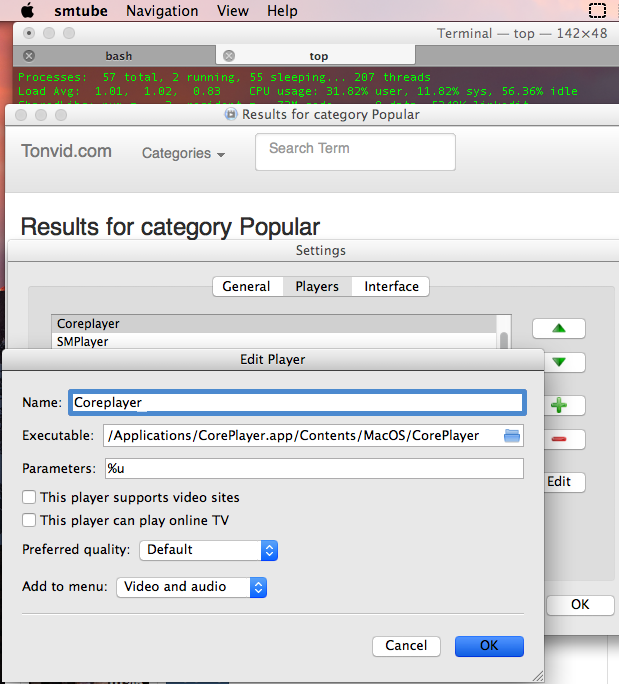Click the green down arrow button
The width and height of the screenshot is (619, 684).
[564, 362]
